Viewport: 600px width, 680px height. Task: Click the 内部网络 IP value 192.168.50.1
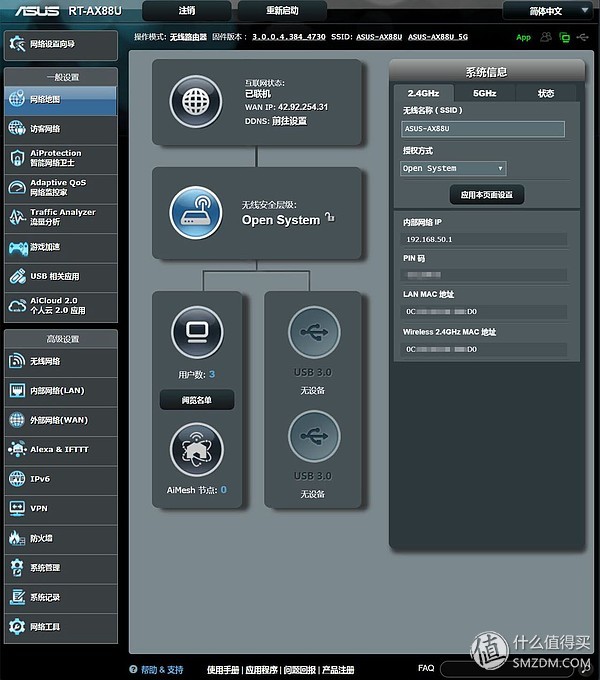(x=429, y=239)
